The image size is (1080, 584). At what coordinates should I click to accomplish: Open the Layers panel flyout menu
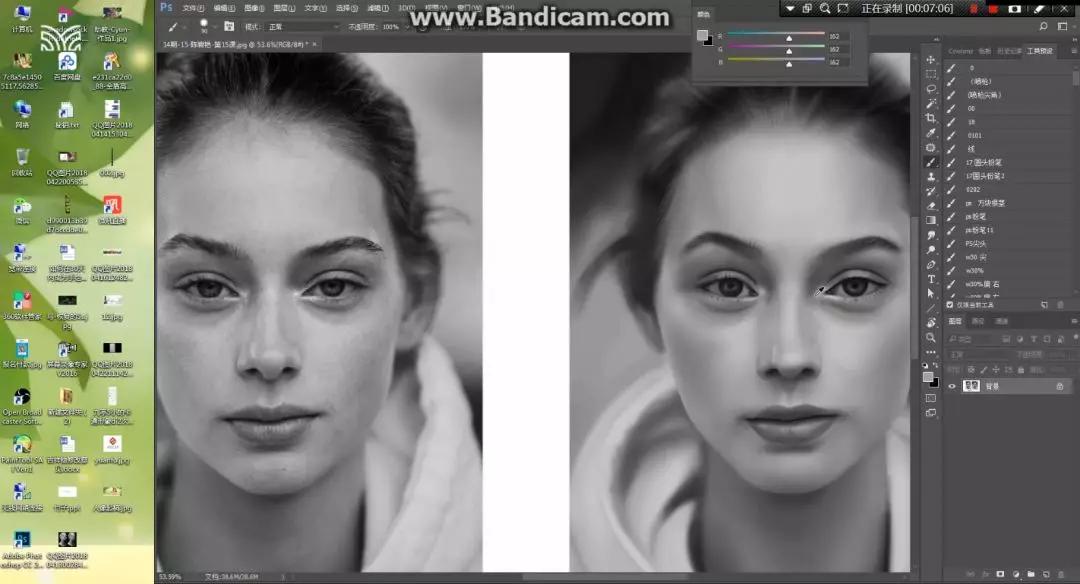point(1073,321)
